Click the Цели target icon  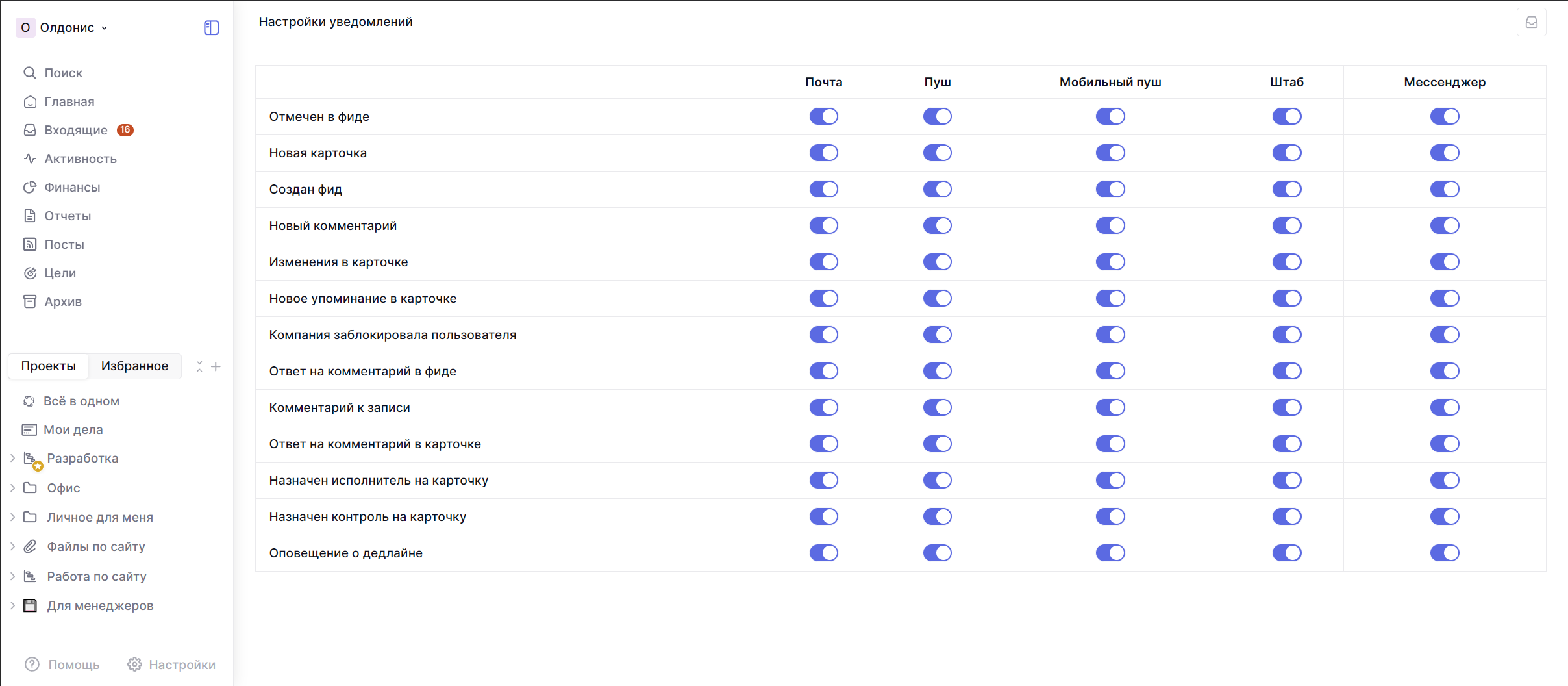[x=30, y=273]
